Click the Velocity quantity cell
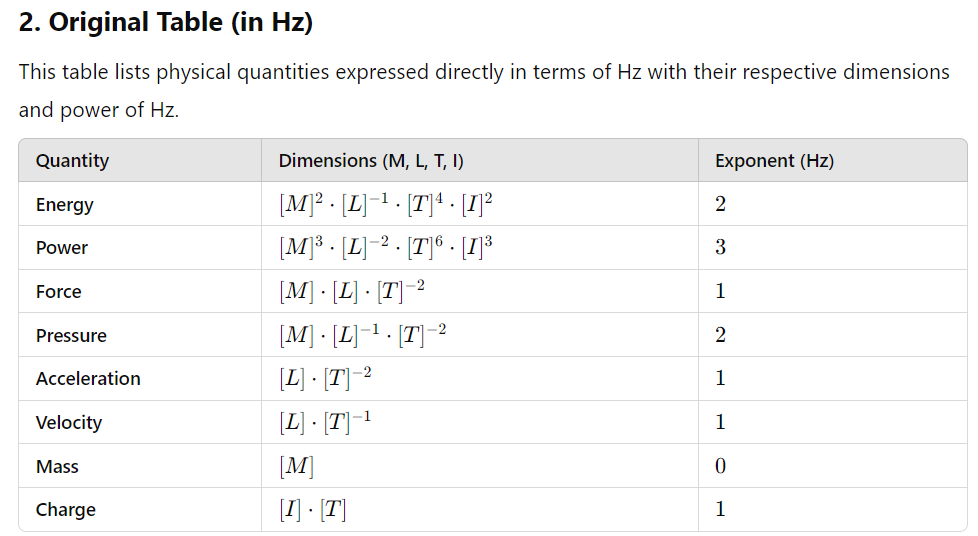This screenshot has height=536, width=978. (x=69, y=422)
